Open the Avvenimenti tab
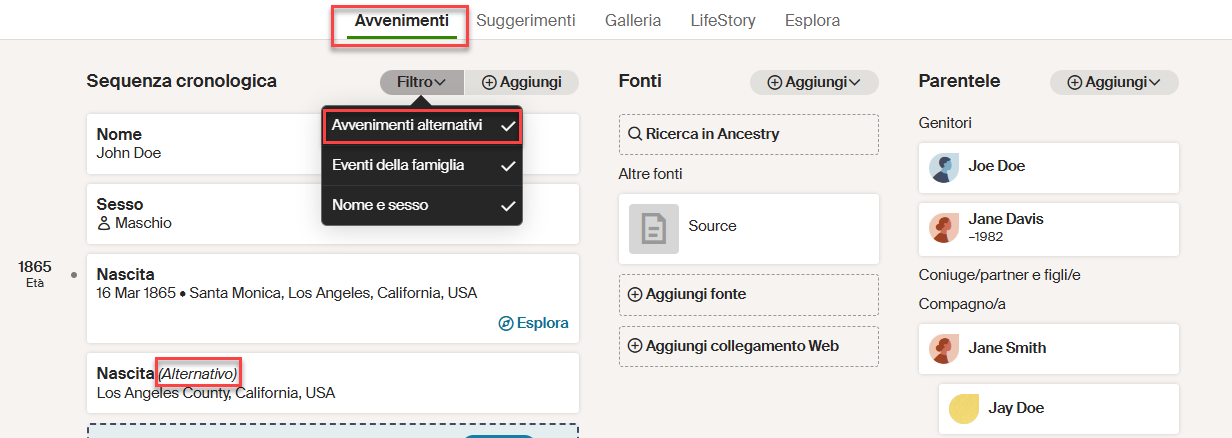Screen dimensions: 1232x438 tap(400, 20)
